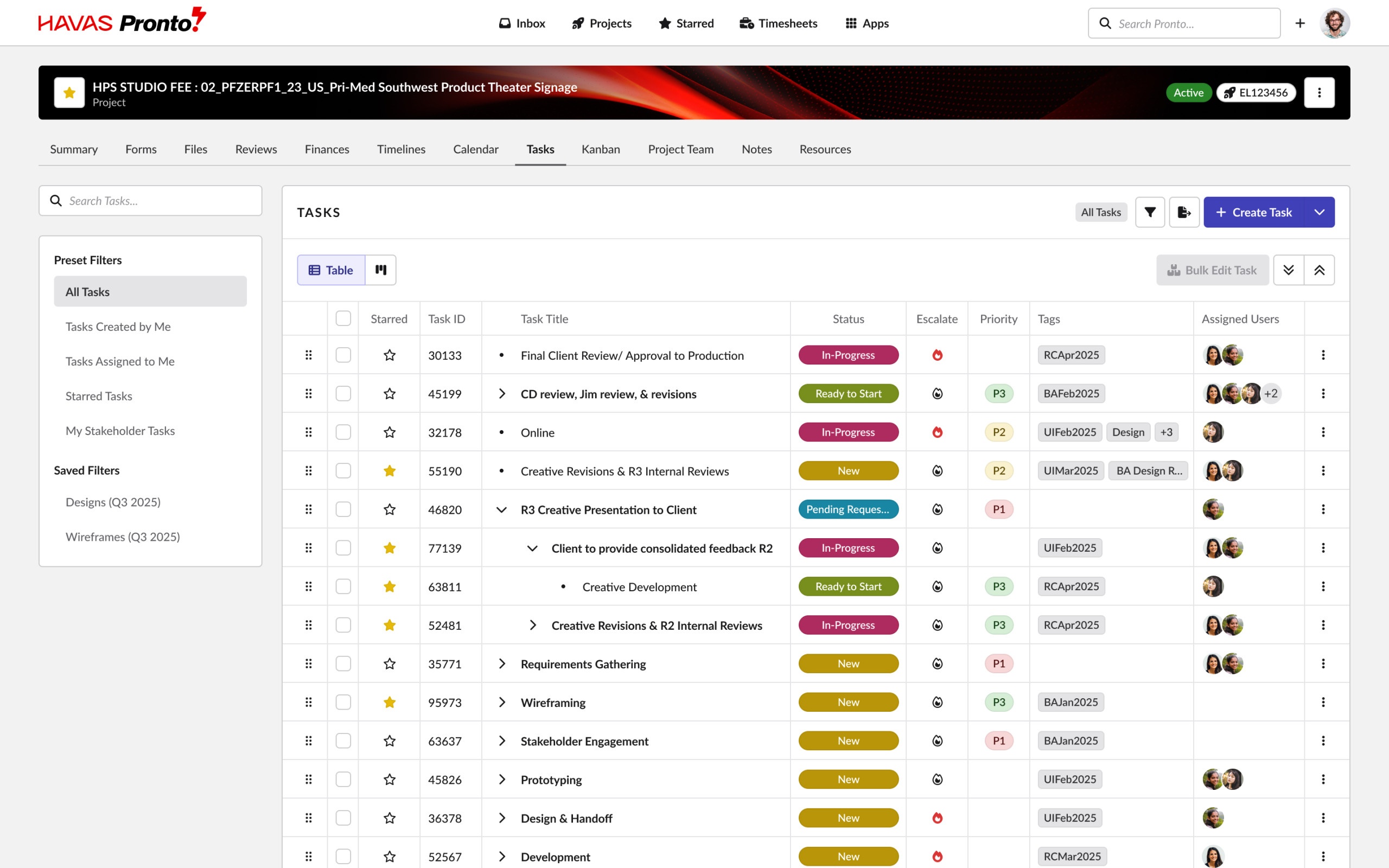
Task: Click the plus icon near user avatar
Action: [x=1300, y=23]
